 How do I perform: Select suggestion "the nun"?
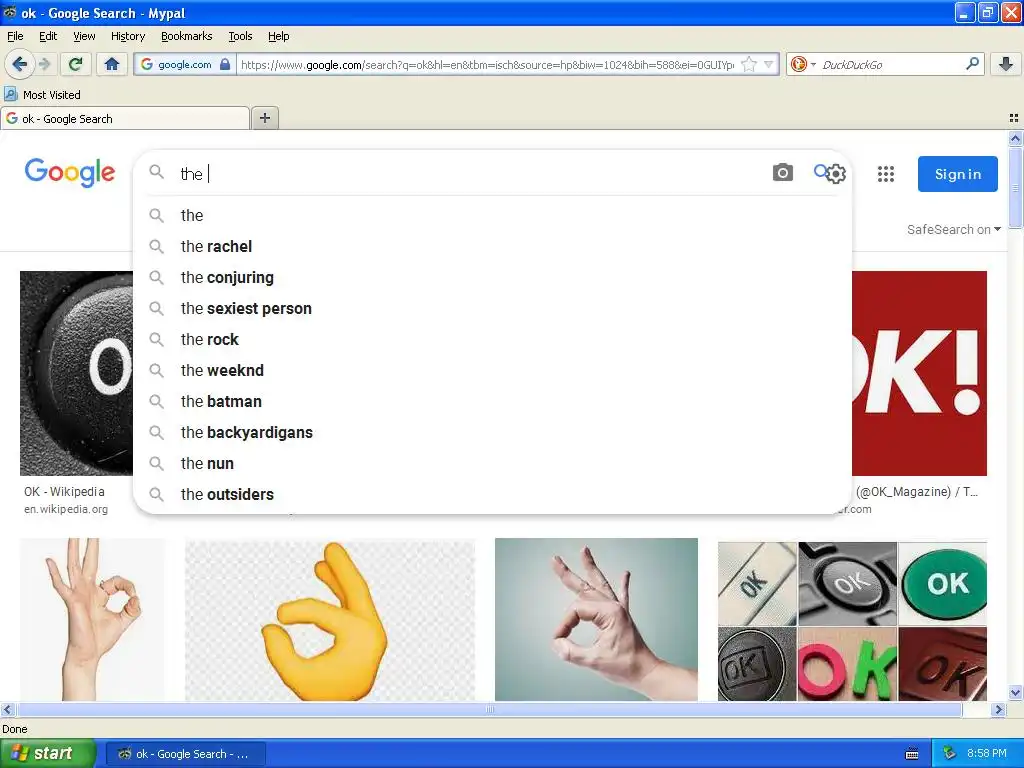[x=492, y=464]
